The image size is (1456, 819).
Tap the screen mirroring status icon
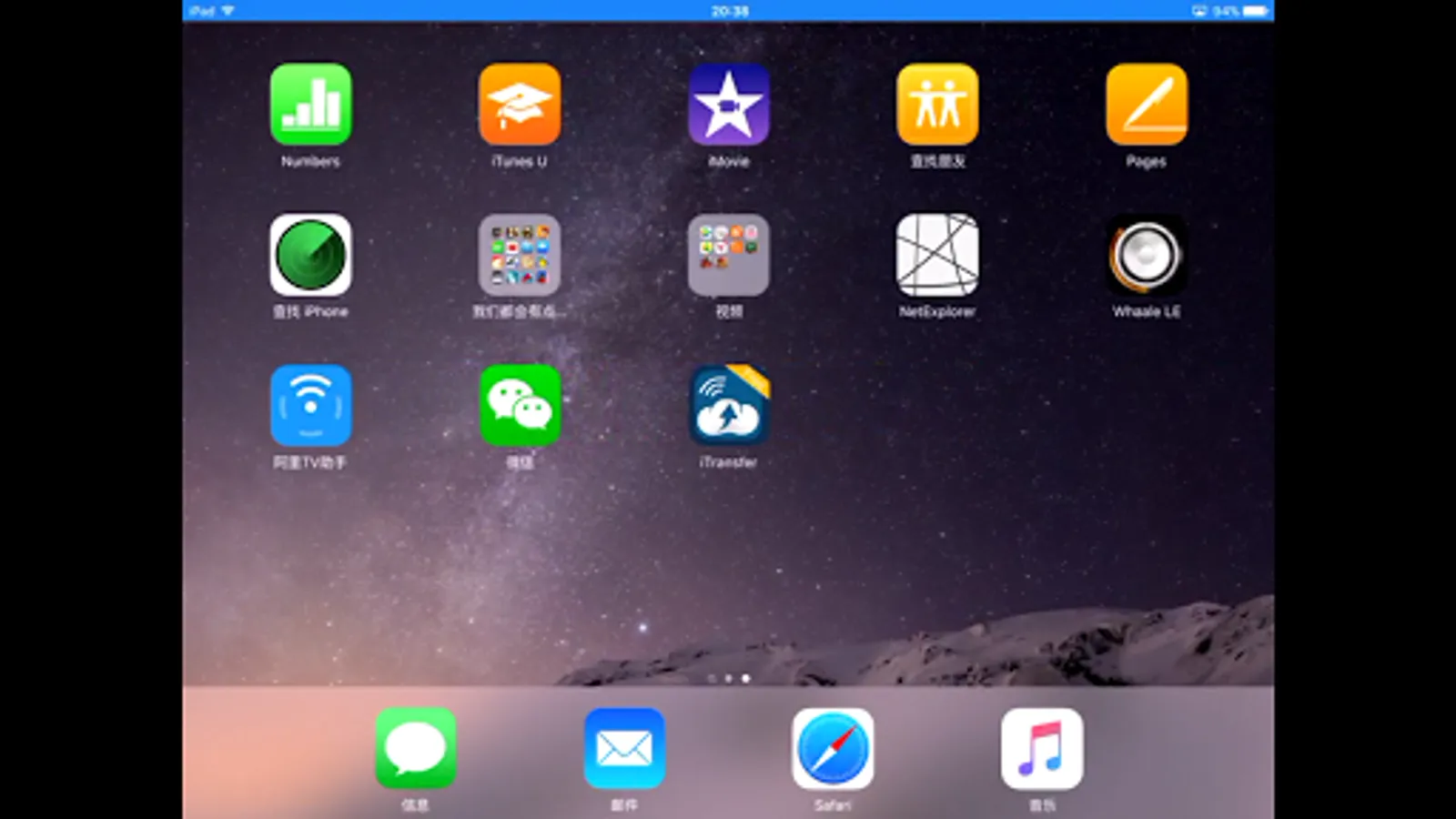1199,11
